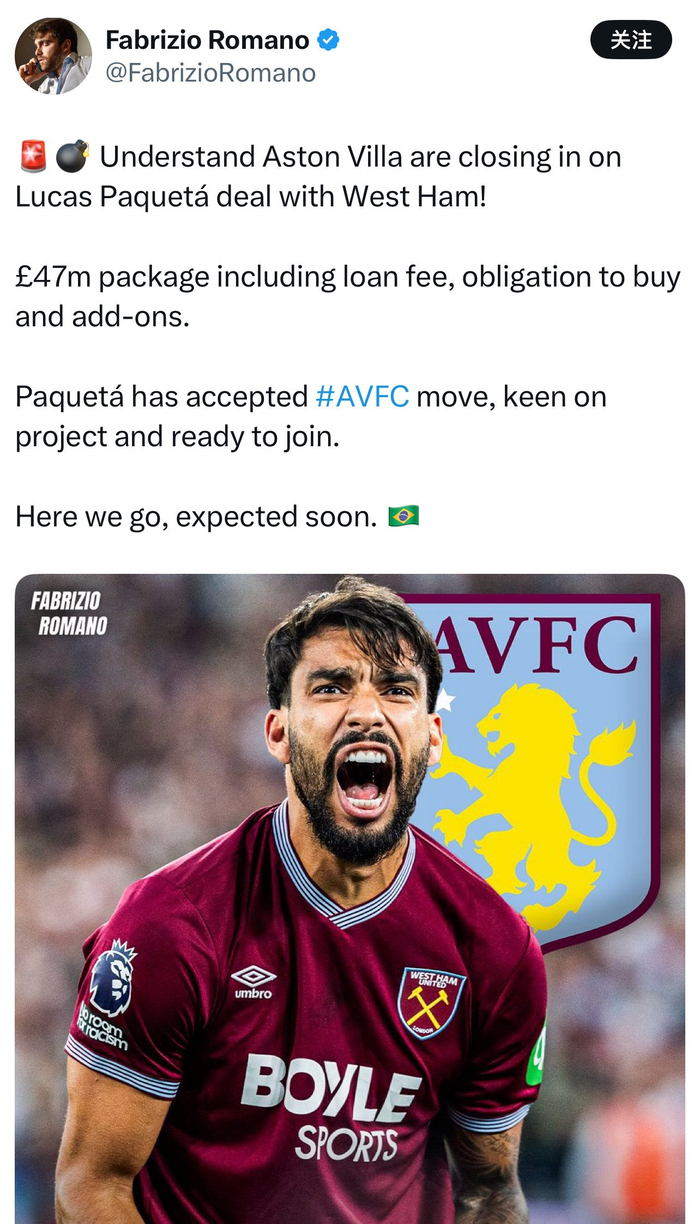The image size is (700, 1224).
Task: Click the Boyle Sports sponsor logo
Action: [331, 1107]
